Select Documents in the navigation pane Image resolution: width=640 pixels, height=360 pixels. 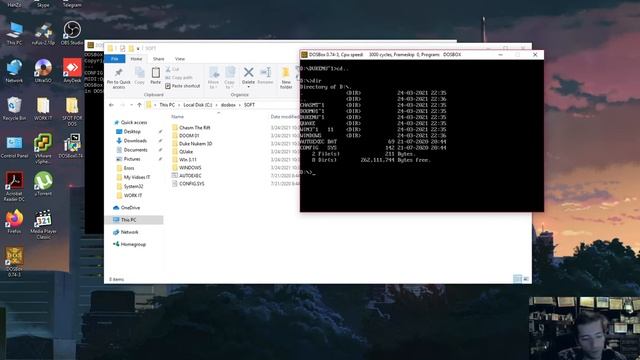click(135, 150)
